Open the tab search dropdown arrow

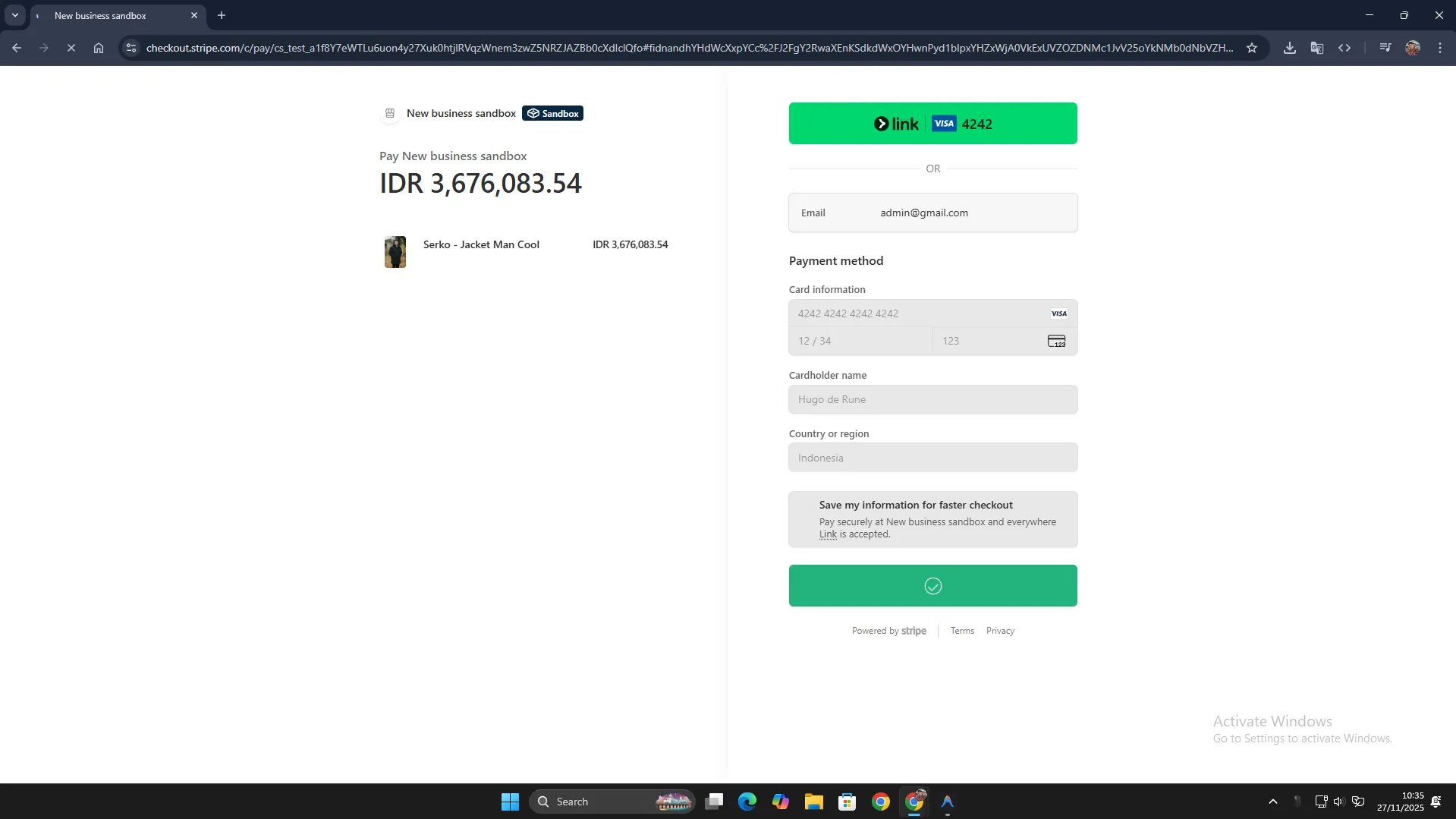tap(15, 15)
